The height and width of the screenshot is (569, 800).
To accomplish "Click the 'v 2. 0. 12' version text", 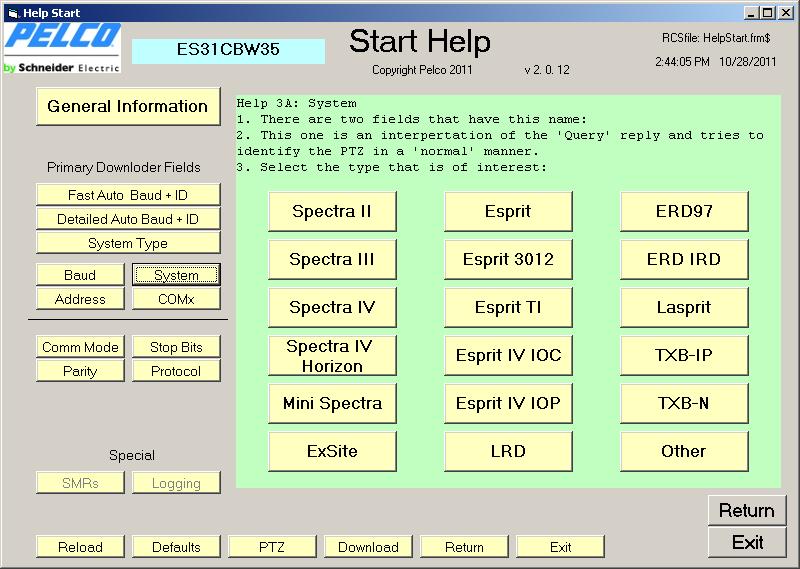I will pyautogui.click(x=547, y=70).
